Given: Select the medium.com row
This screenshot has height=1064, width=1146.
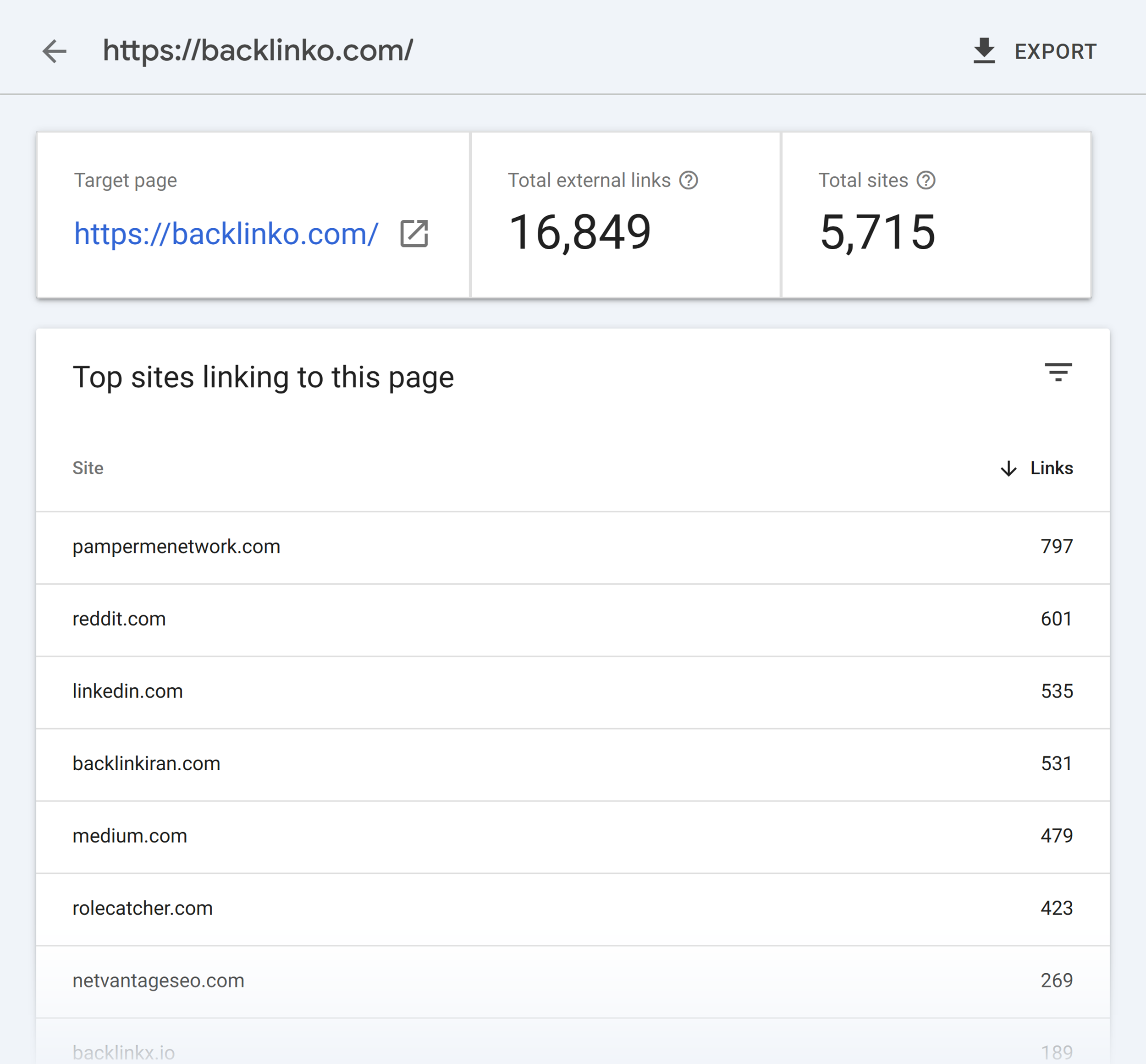Looking at the screenshot, I should [x=573, y=837].
